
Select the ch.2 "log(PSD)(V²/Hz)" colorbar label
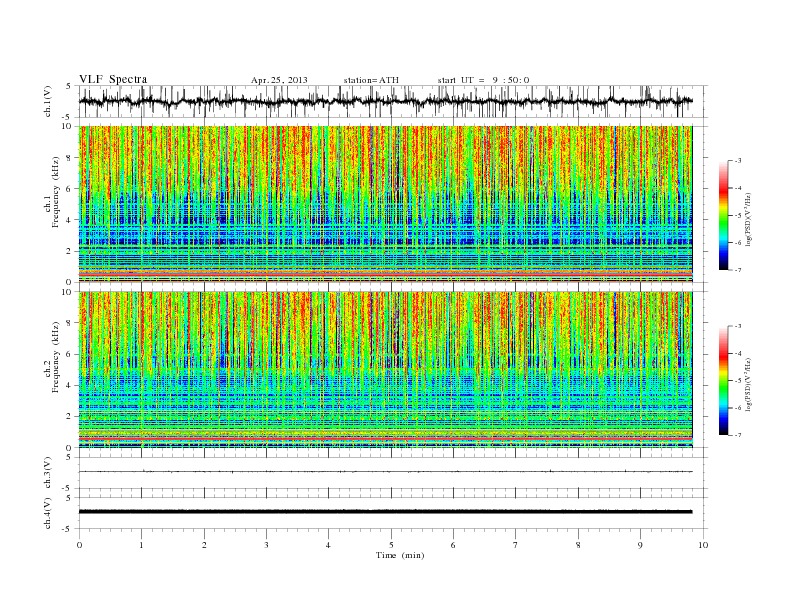tap(749, 383)
